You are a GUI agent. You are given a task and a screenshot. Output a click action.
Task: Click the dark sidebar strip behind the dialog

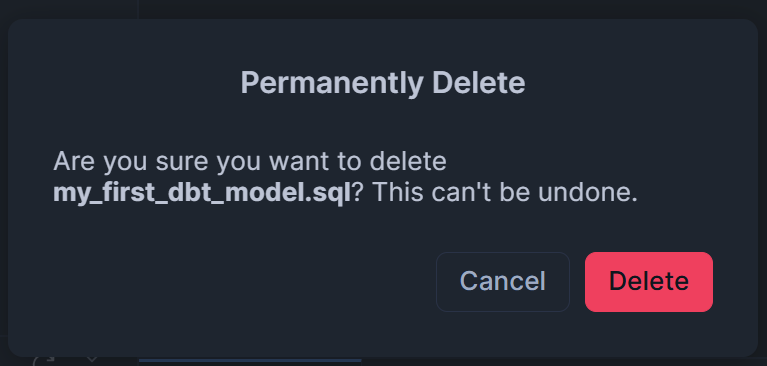(x=69, y=9)
